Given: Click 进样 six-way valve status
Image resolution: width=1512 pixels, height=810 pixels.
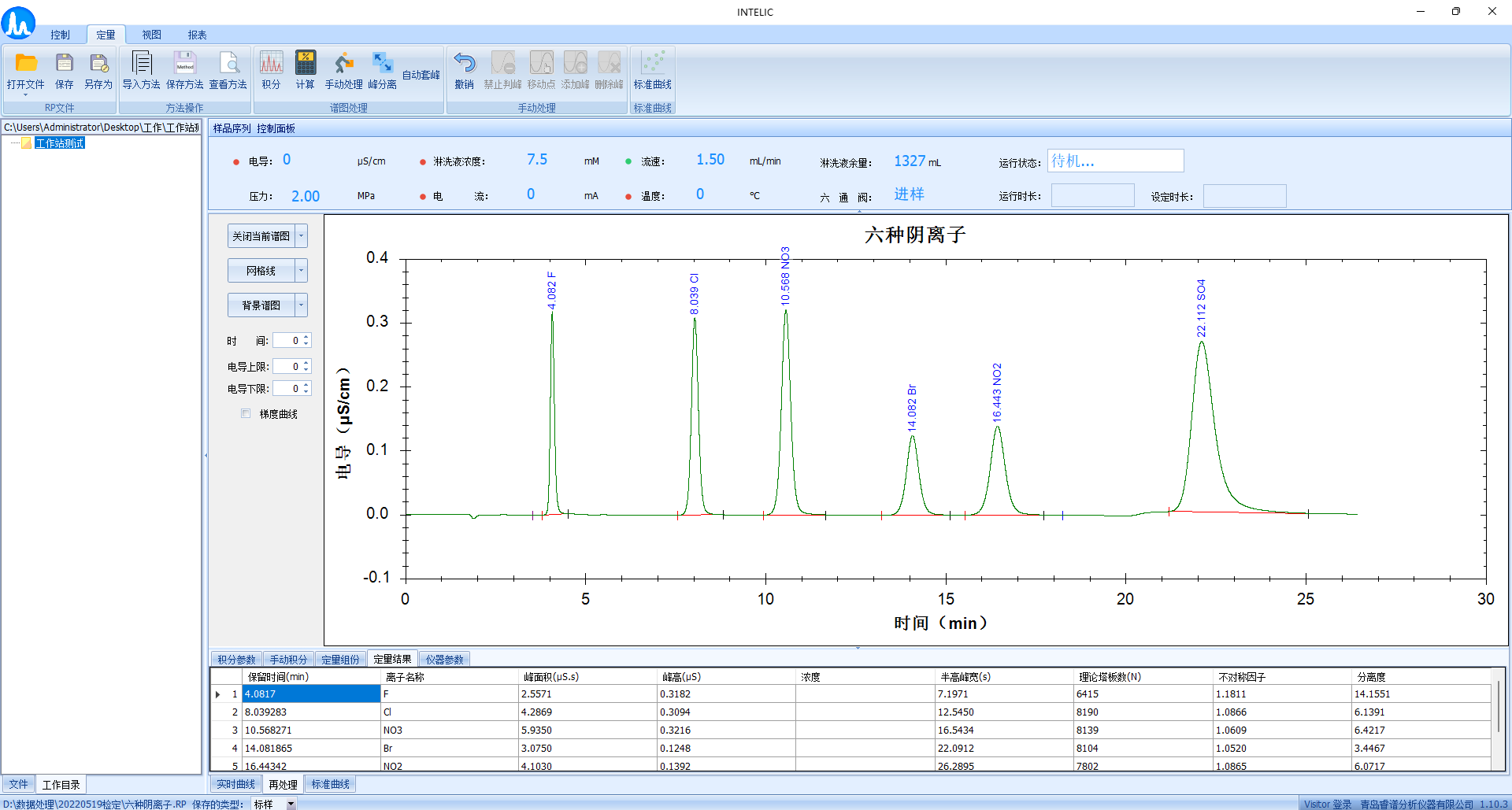Looking at the screenshot, I should click(909, 194).
